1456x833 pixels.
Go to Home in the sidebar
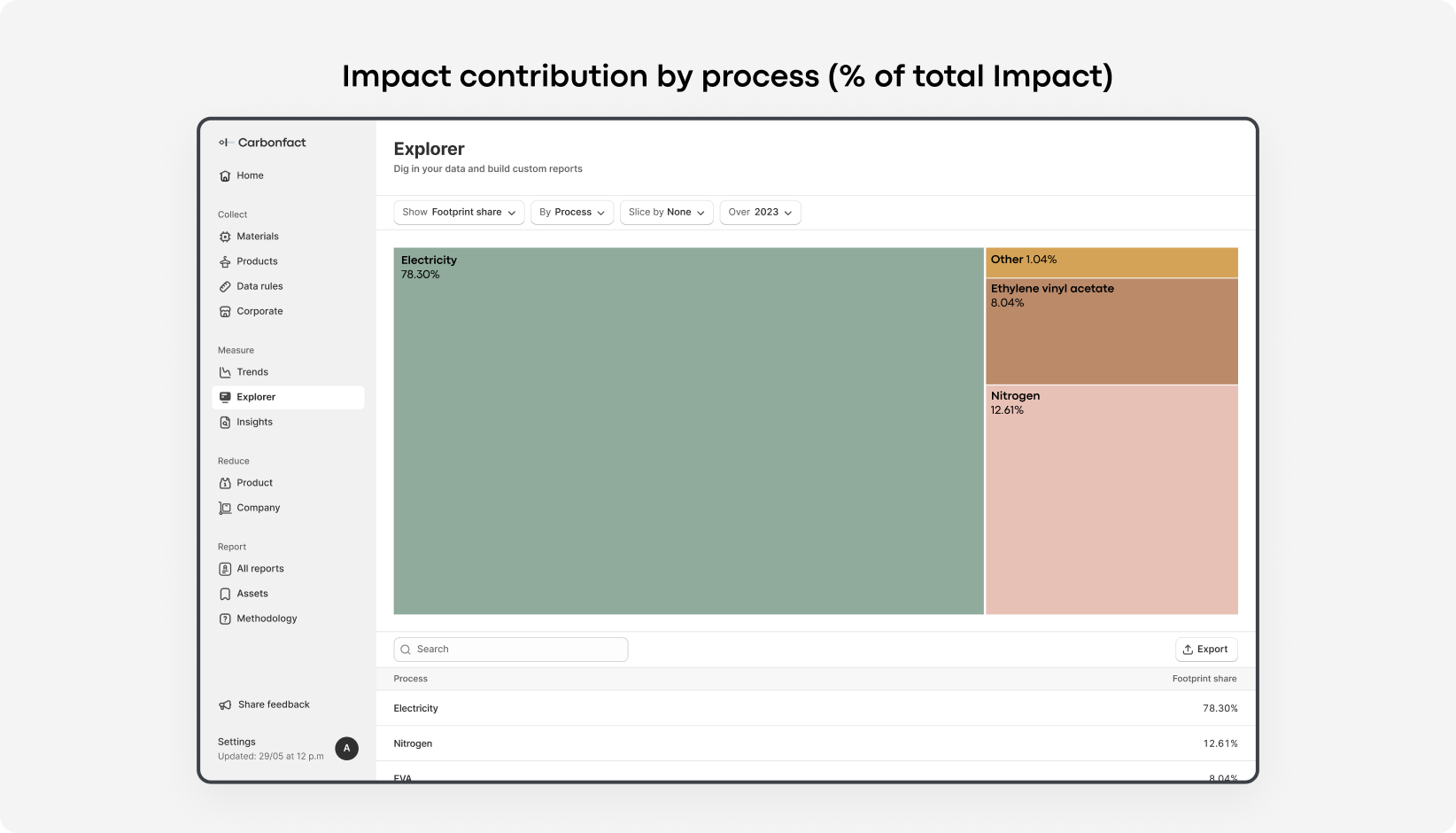click(x=250, y=175)
